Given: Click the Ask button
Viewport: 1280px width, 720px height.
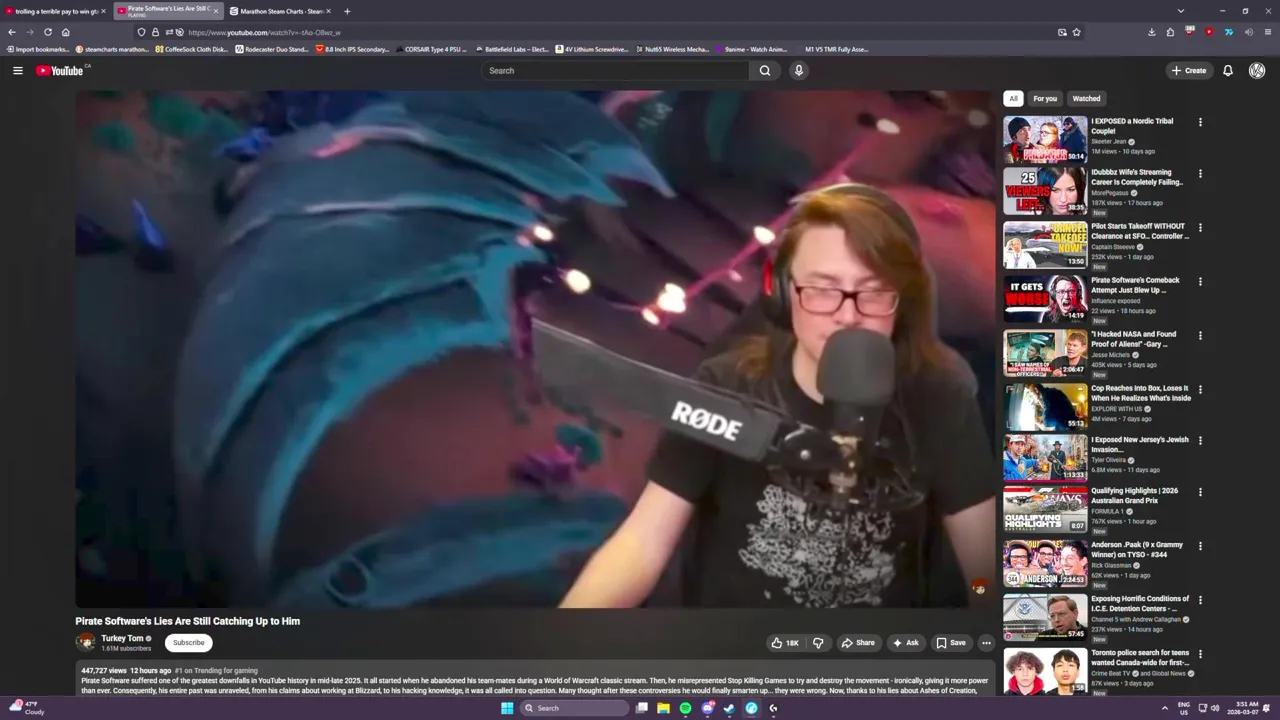Looking at the screenshot, I should 906,643.
